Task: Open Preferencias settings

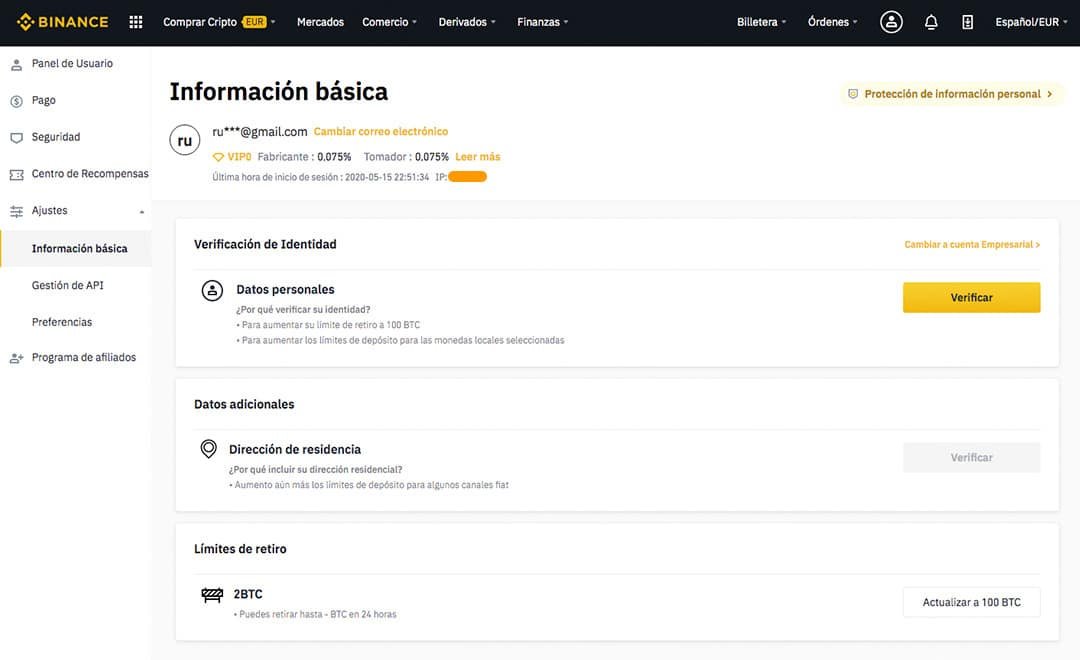Action: tap(62, 322)
